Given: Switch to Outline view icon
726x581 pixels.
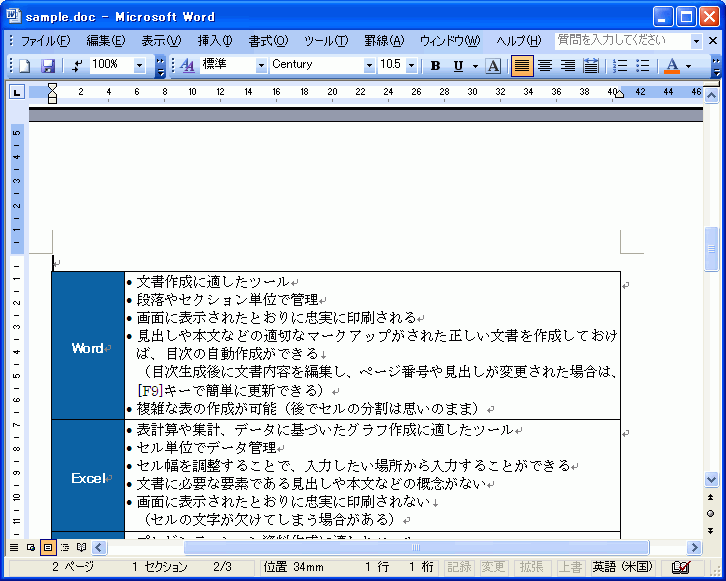Looking at the screenshot, I should click(x=65, y=548).
